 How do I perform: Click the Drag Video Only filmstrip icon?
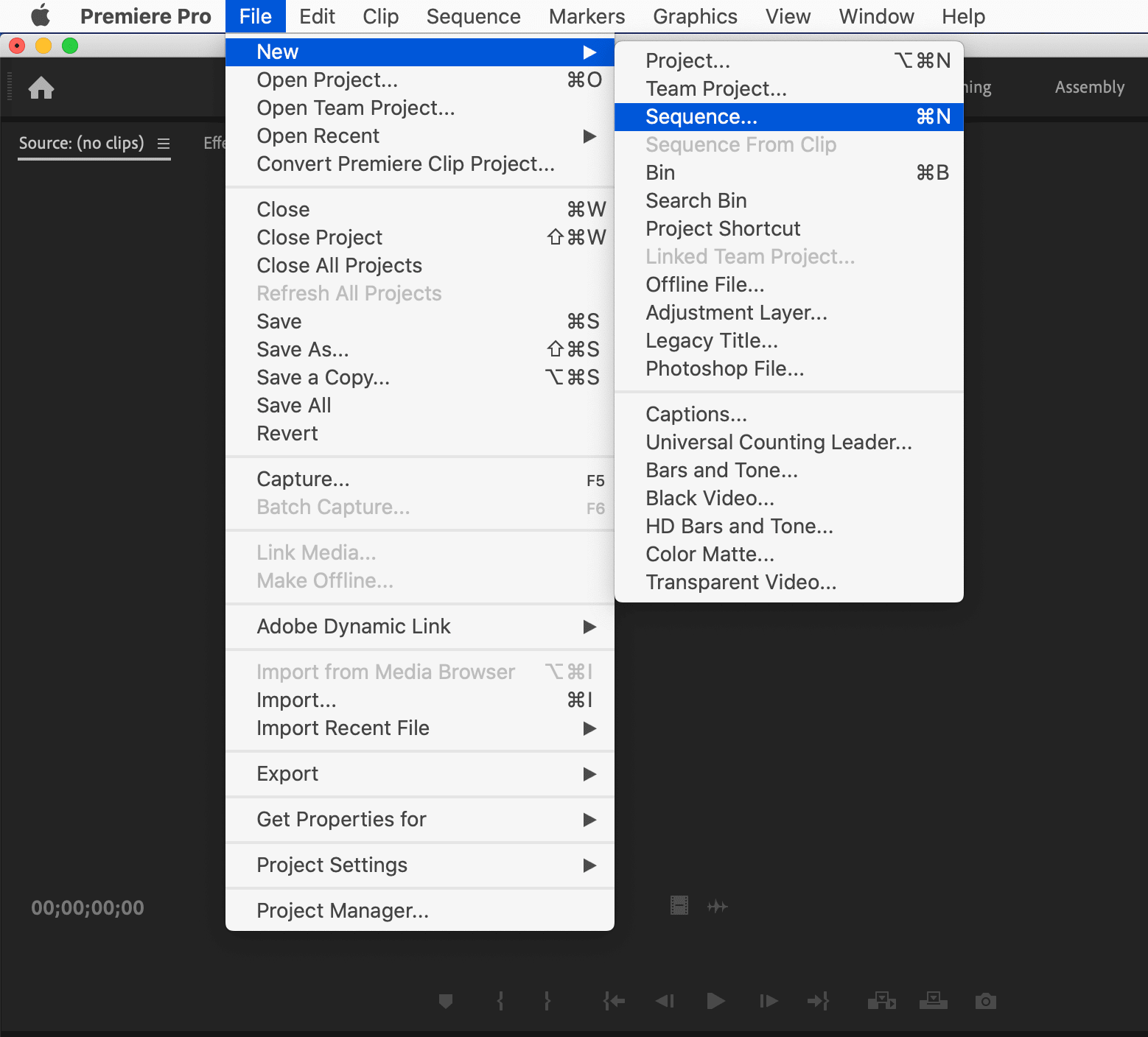point(679,905)
